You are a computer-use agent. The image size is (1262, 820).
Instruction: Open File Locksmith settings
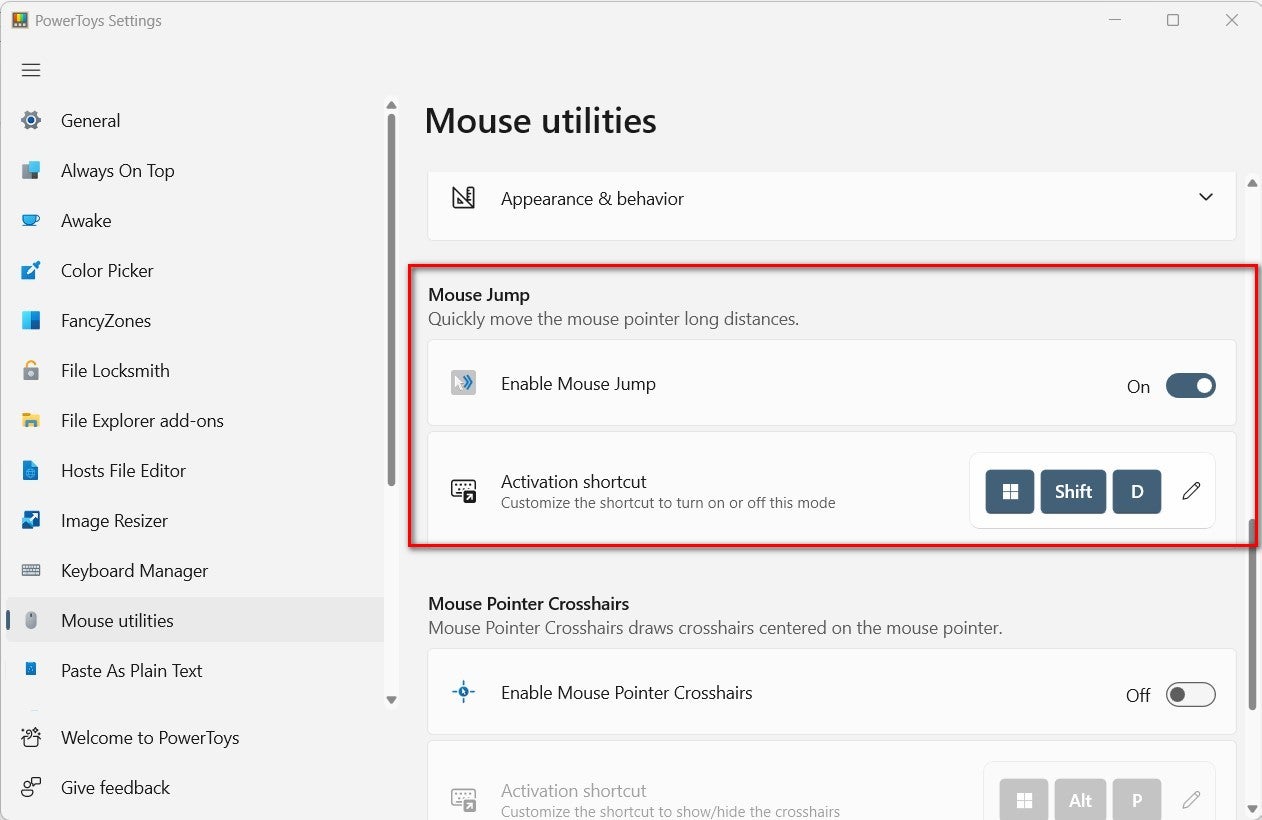tap(195, 370)
